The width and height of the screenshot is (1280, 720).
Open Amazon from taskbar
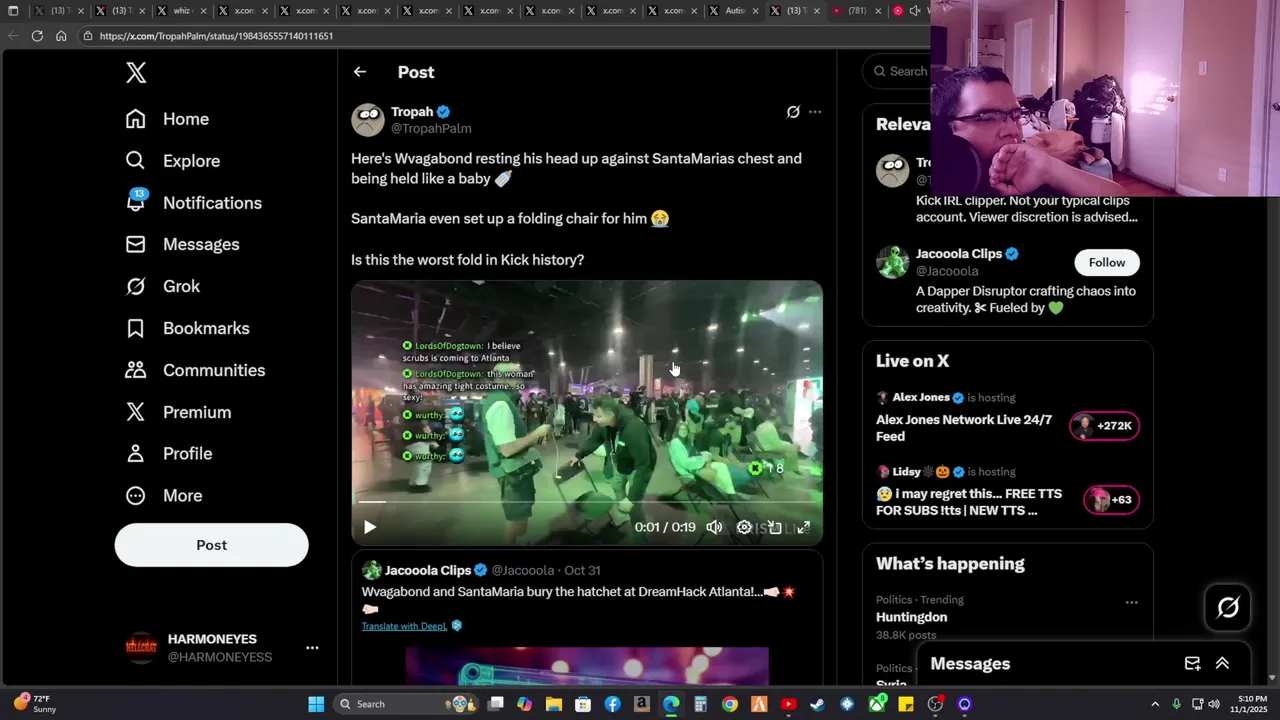[x=642, y=704]
